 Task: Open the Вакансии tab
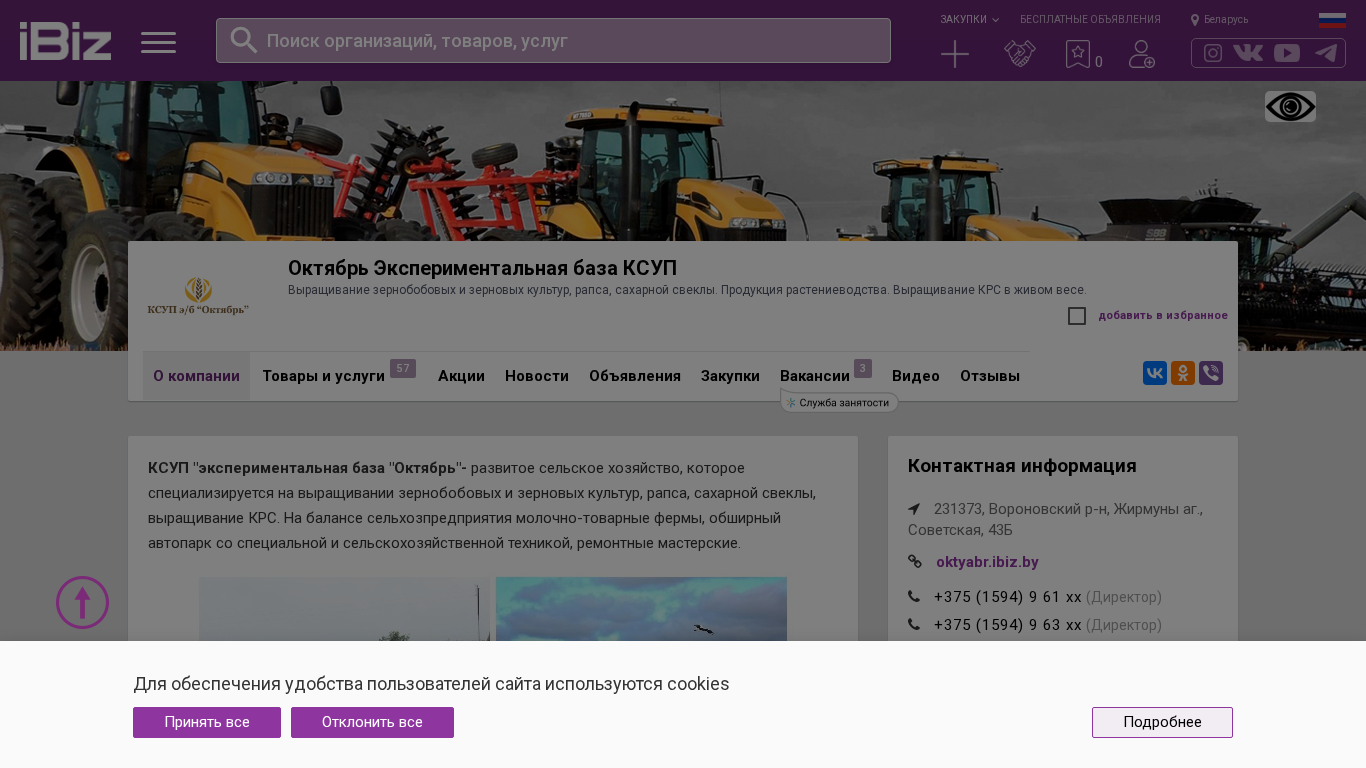click(815, 376)
